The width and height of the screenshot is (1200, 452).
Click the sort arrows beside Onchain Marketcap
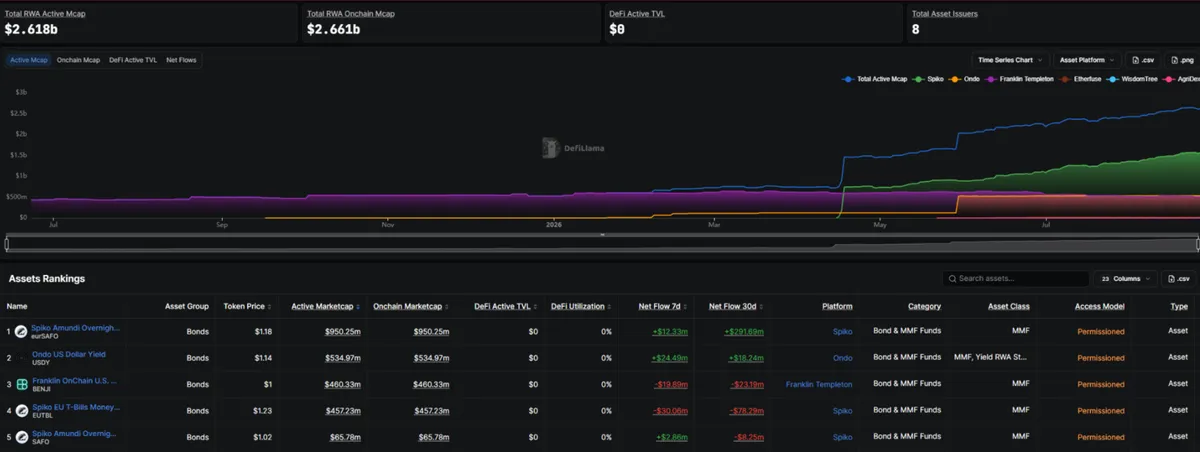(x=445, y=306)
